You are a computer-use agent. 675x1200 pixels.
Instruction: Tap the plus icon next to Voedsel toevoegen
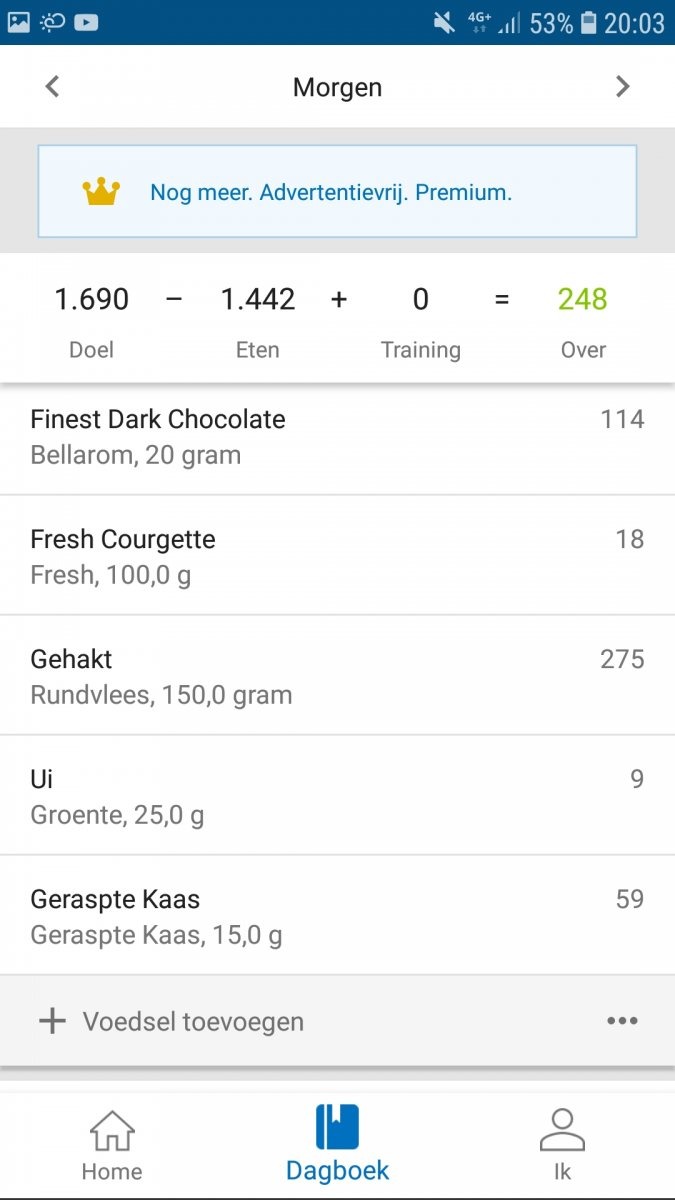coord(49,1021)
